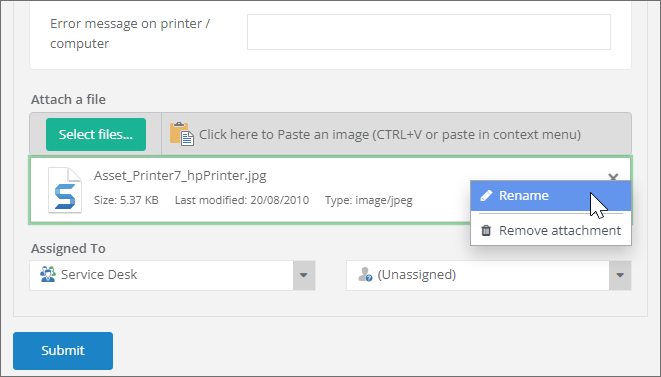The height and width of the screenshot is (377, 661).
Task: Click the trash icon beside Remove attachment
Action: tap(486, 230)
